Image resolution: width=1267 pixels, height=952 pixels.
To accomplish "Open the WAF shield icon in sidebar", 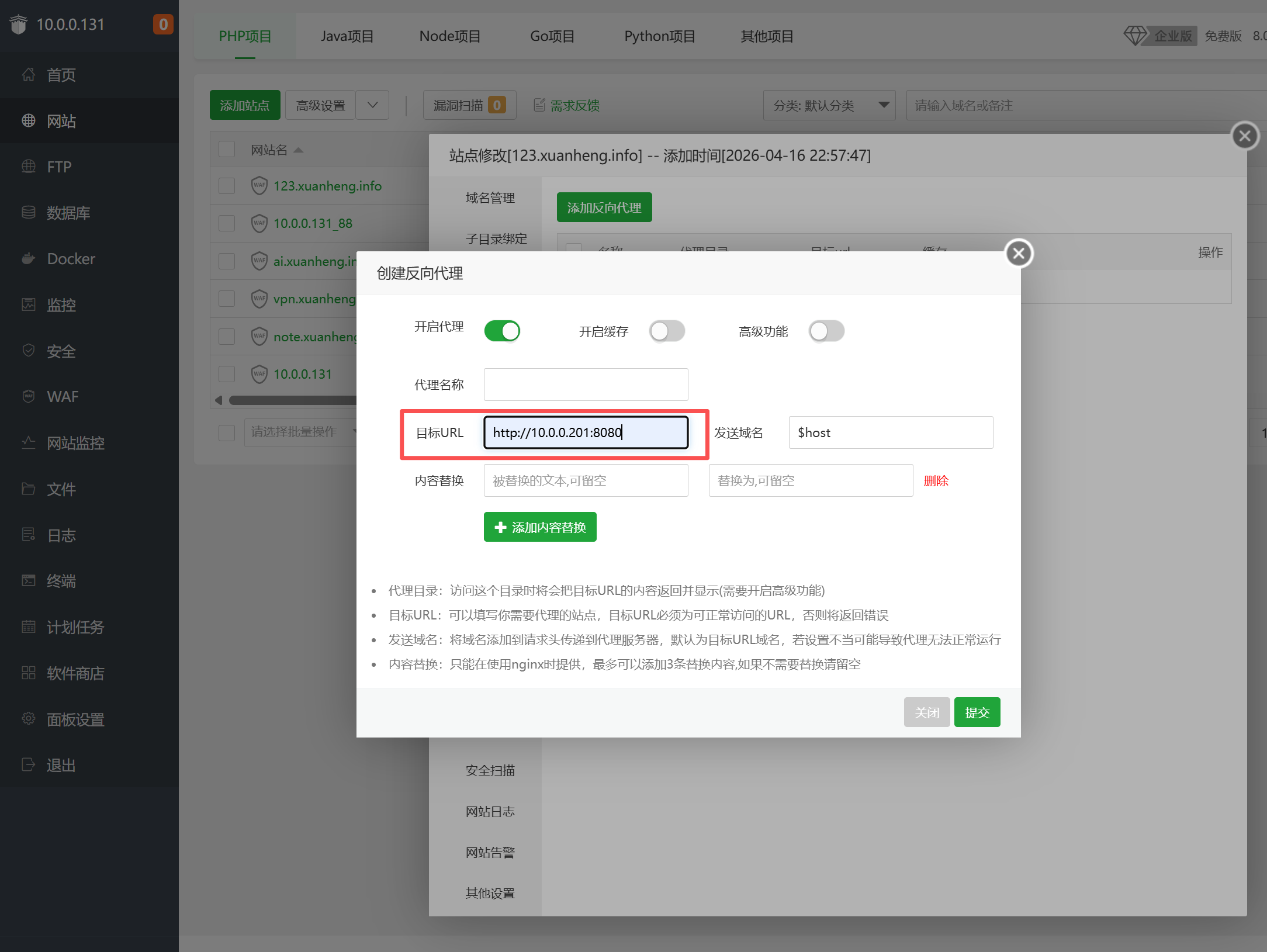I will point(28,397).
